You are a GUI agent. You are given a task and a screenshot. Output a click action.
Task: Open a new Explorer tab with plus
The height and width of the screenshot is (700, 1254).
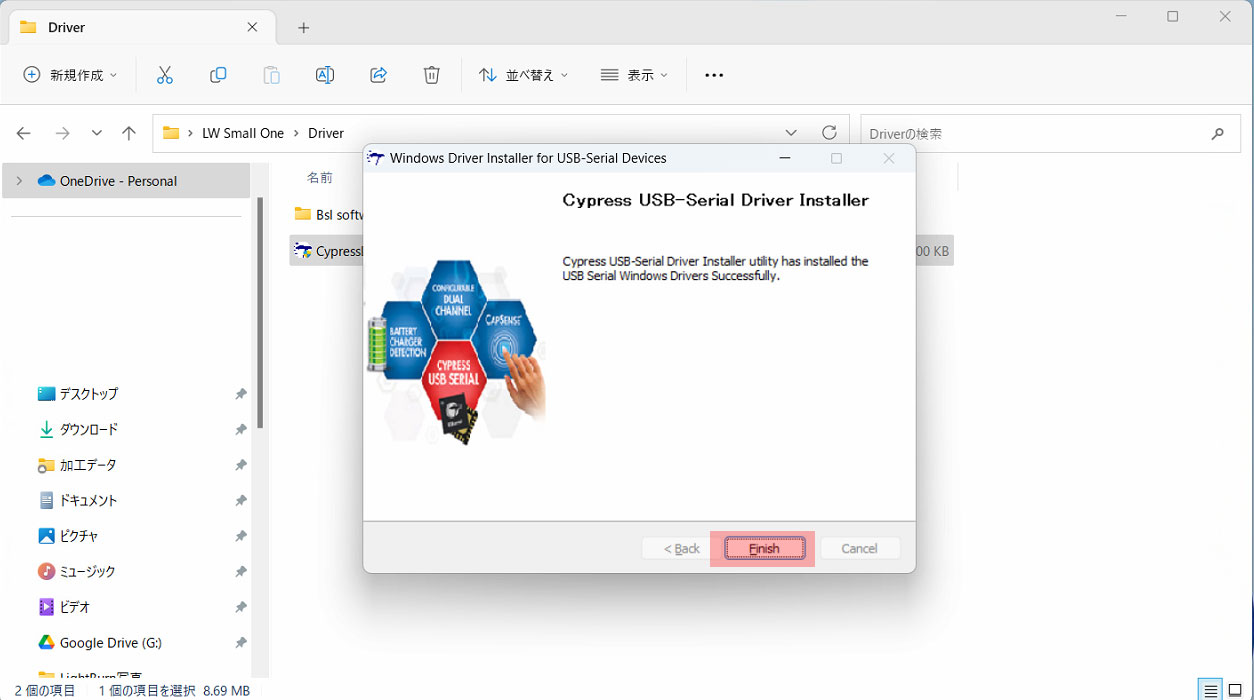[304, 28]
